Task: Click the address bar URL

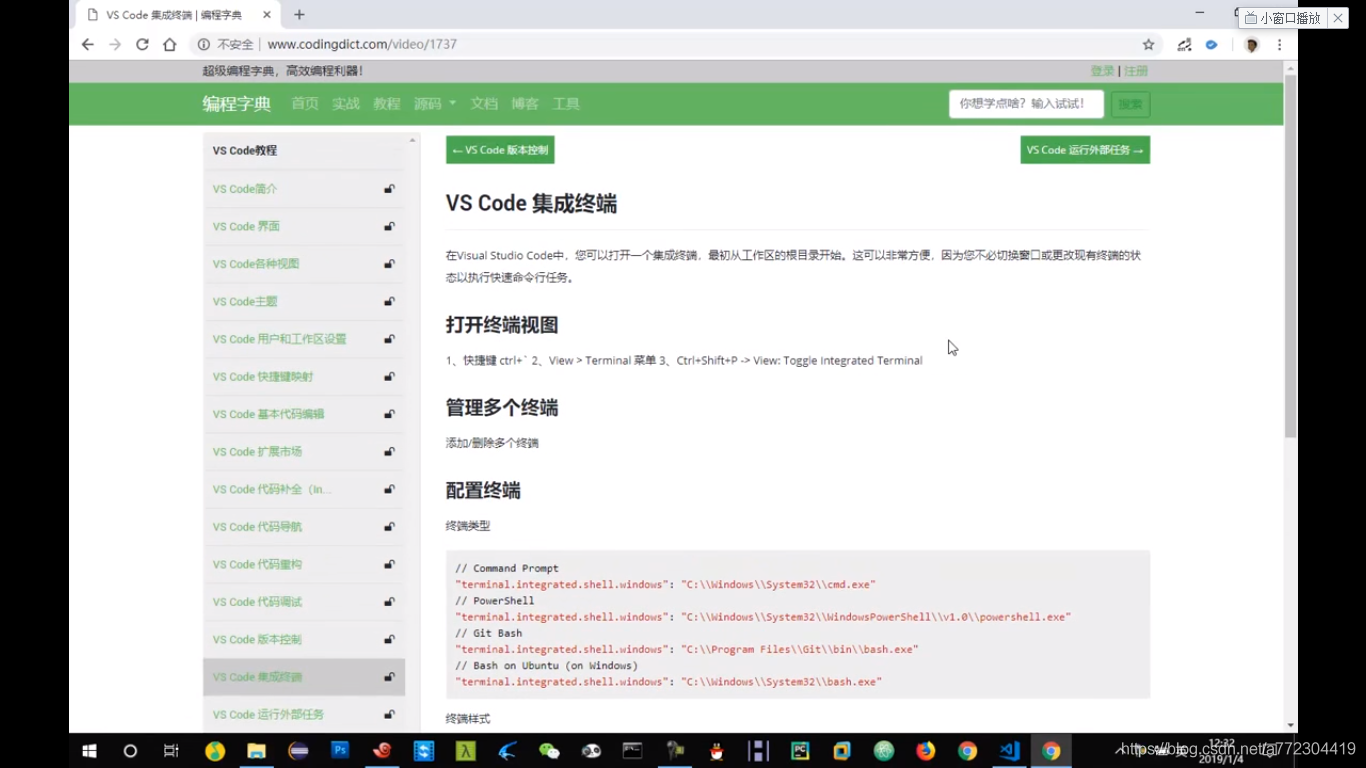Action: pyautogui.click(x=362, y=45)
